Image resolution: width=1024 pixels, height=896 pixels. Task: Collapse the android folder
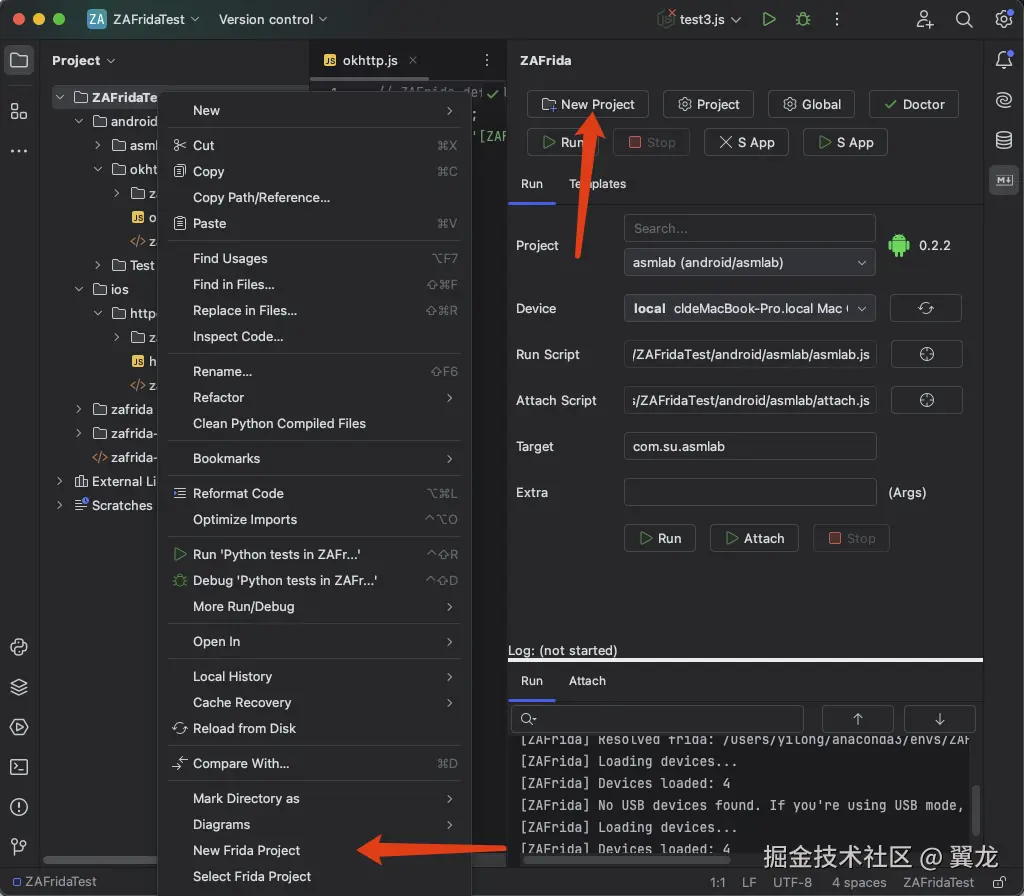79,121
